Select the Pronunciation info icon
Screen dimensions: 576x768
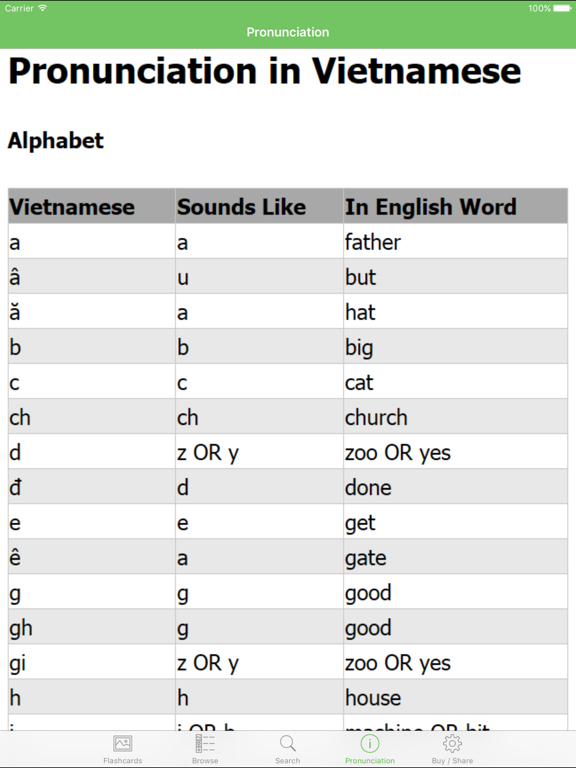pyautogui.click(x=370, y=744)
